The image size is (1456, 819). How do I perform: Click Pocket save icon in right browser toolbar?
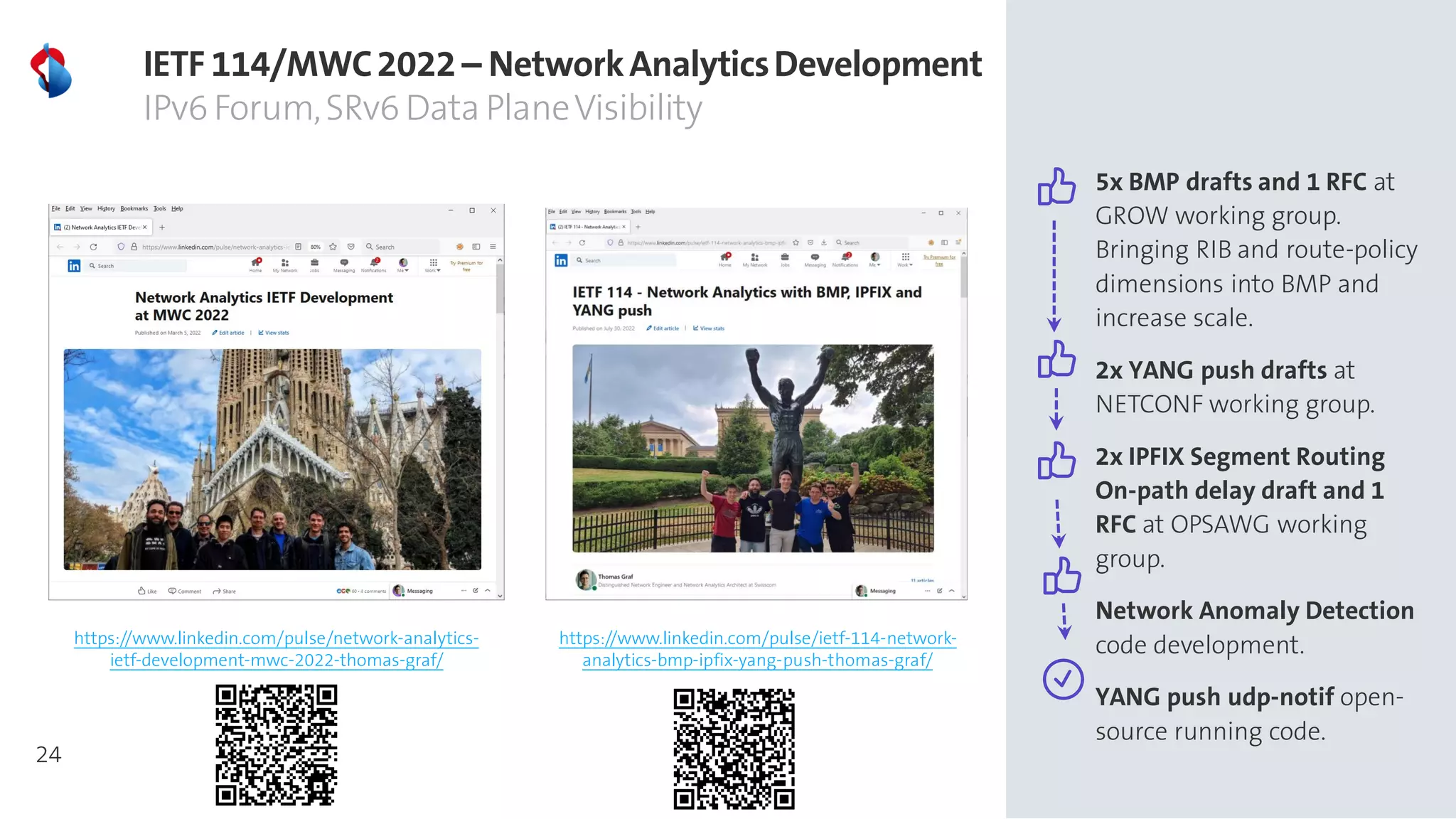(810, 242)
